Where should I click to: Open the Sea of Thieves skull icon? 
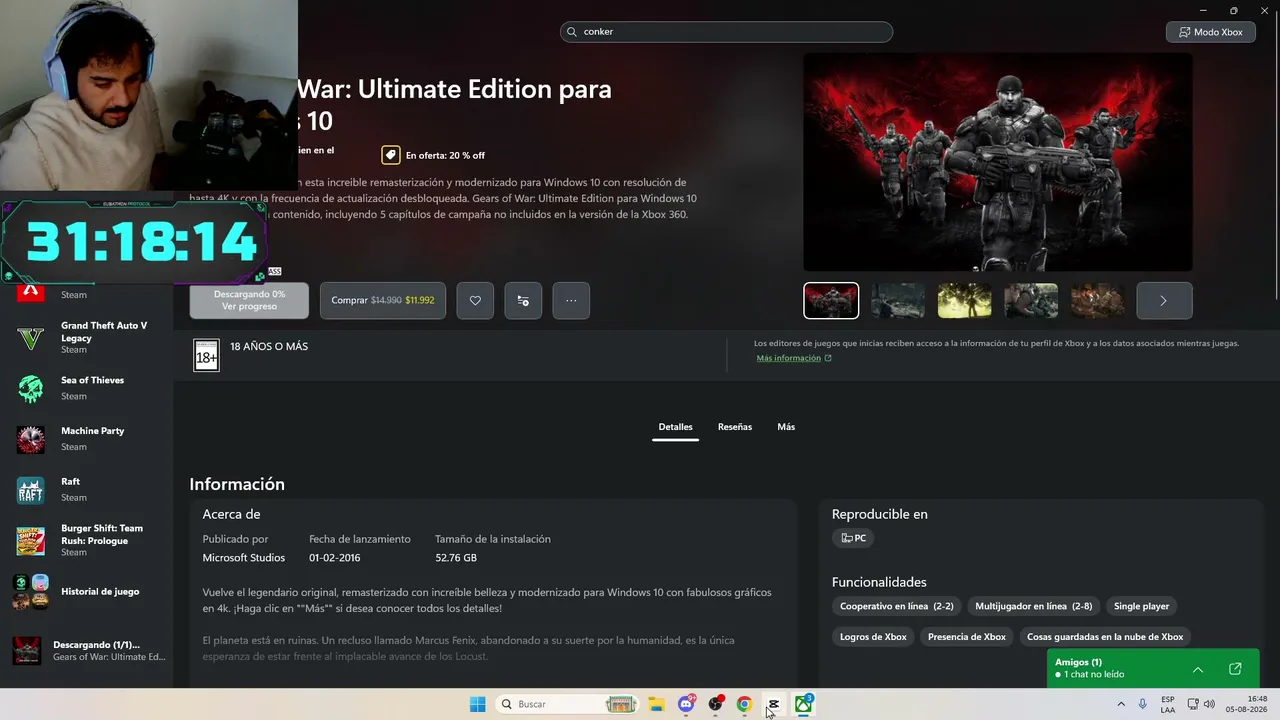tap(31, 388)
